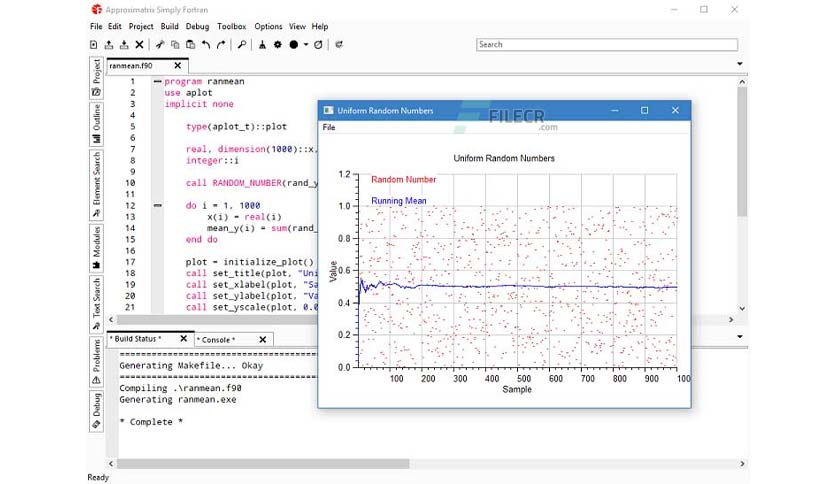Open the Problems side panel tab

[x=97, y=361]
